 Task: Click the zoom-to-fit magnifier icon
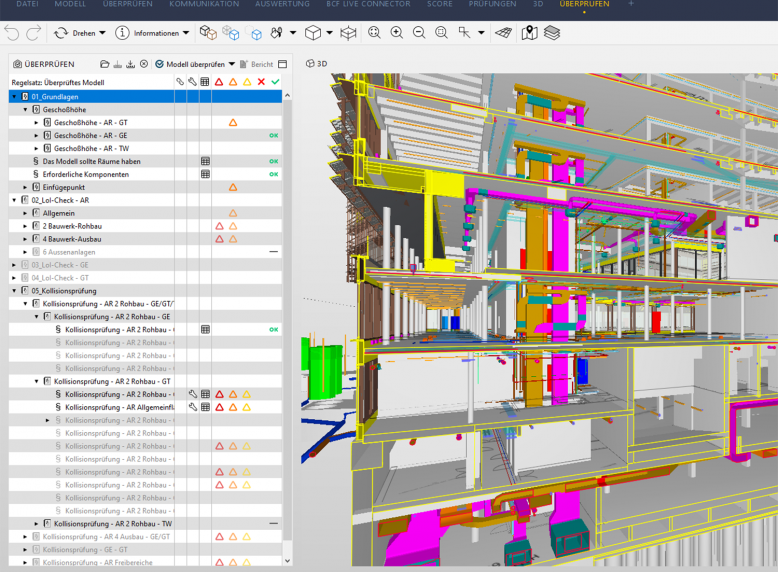[374, 33]
